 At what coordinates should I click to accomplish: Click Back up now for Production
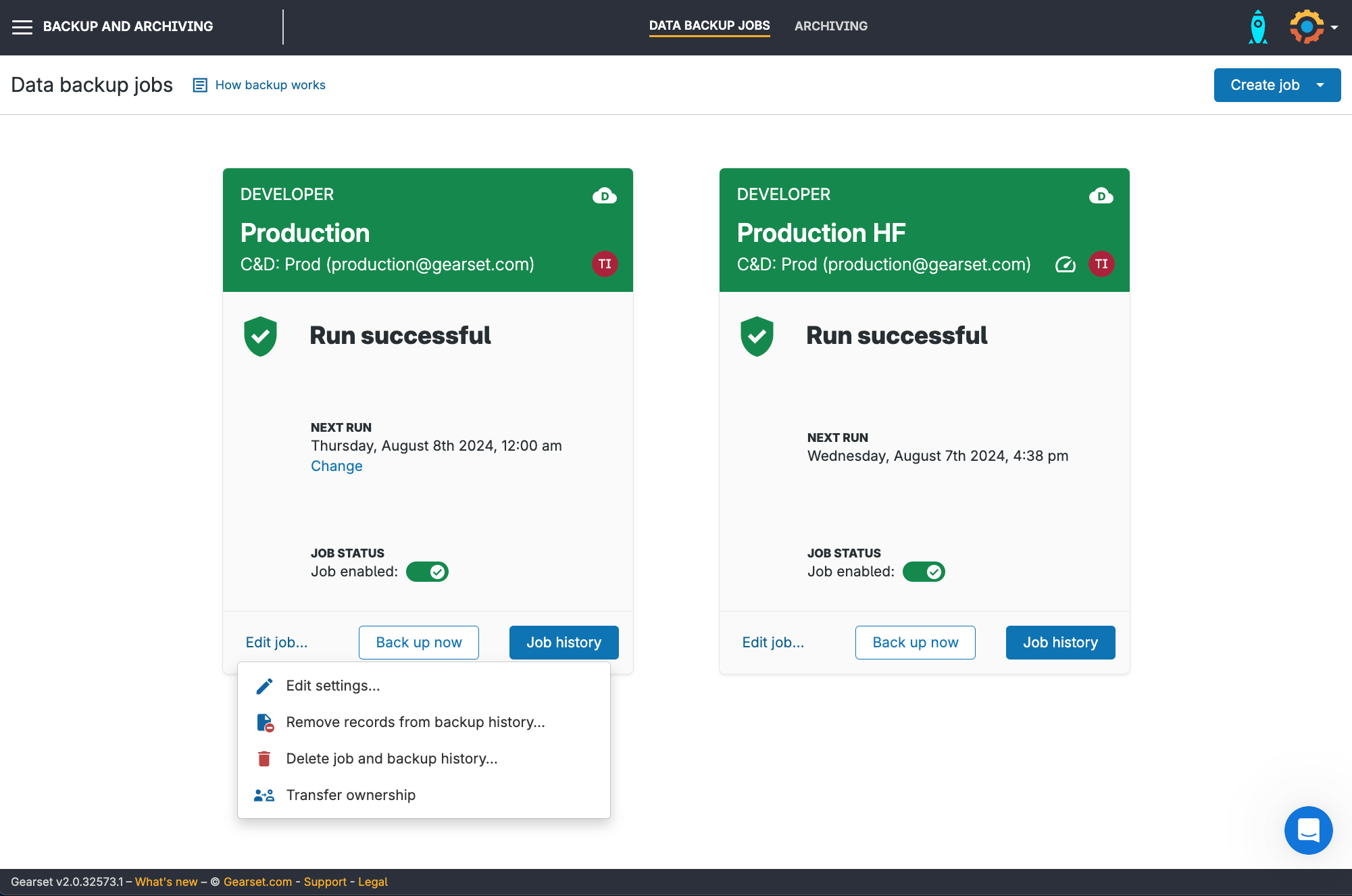point(418,643)
